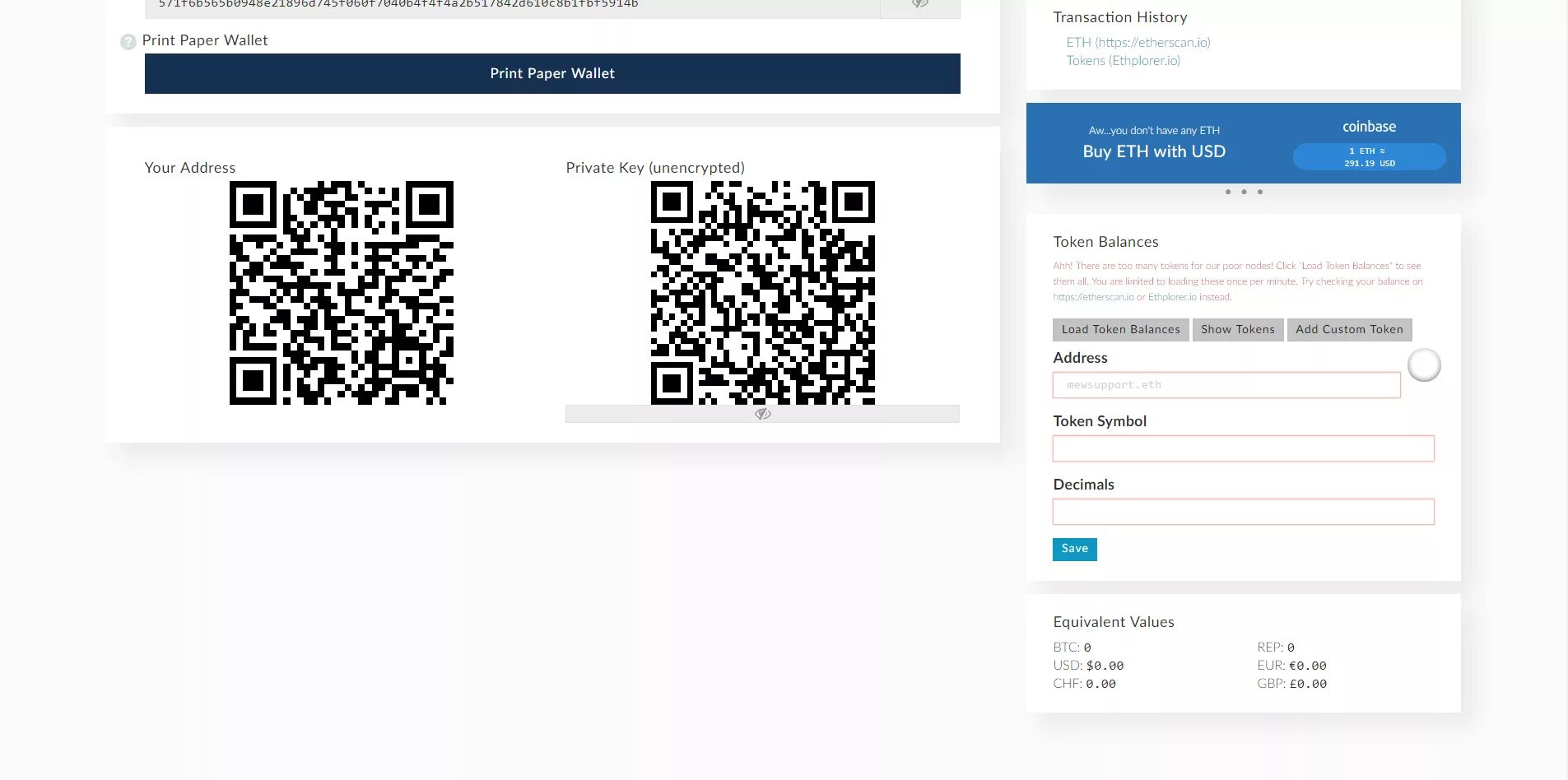Select the first banner carousel dot
The image size is (1568, 780).
pos(1228,192)
